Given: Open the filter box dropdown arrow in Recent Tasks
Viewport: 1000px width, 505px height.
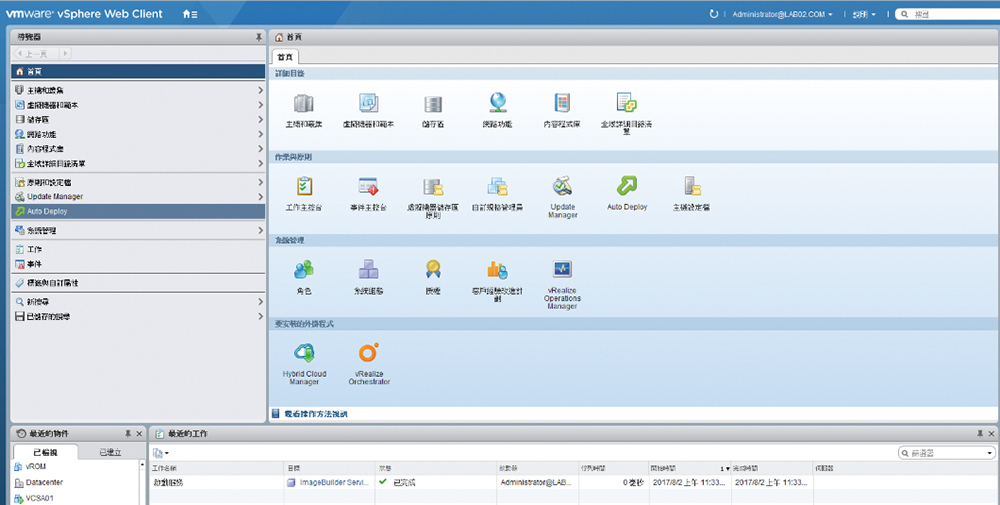Looking at the screenshot, I should (x=989, y=453).
